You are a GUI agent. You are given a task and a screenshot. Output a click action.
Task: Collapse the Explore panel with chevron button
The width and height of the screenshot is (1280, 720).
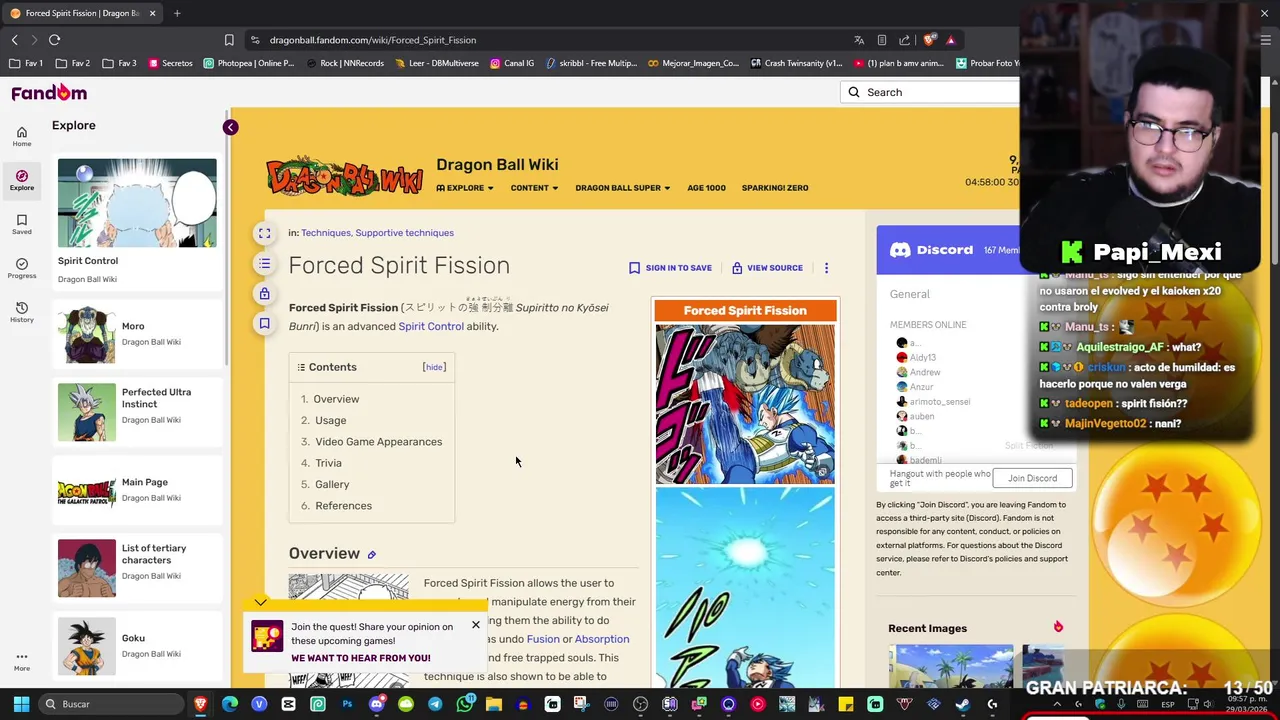point(230,127)
